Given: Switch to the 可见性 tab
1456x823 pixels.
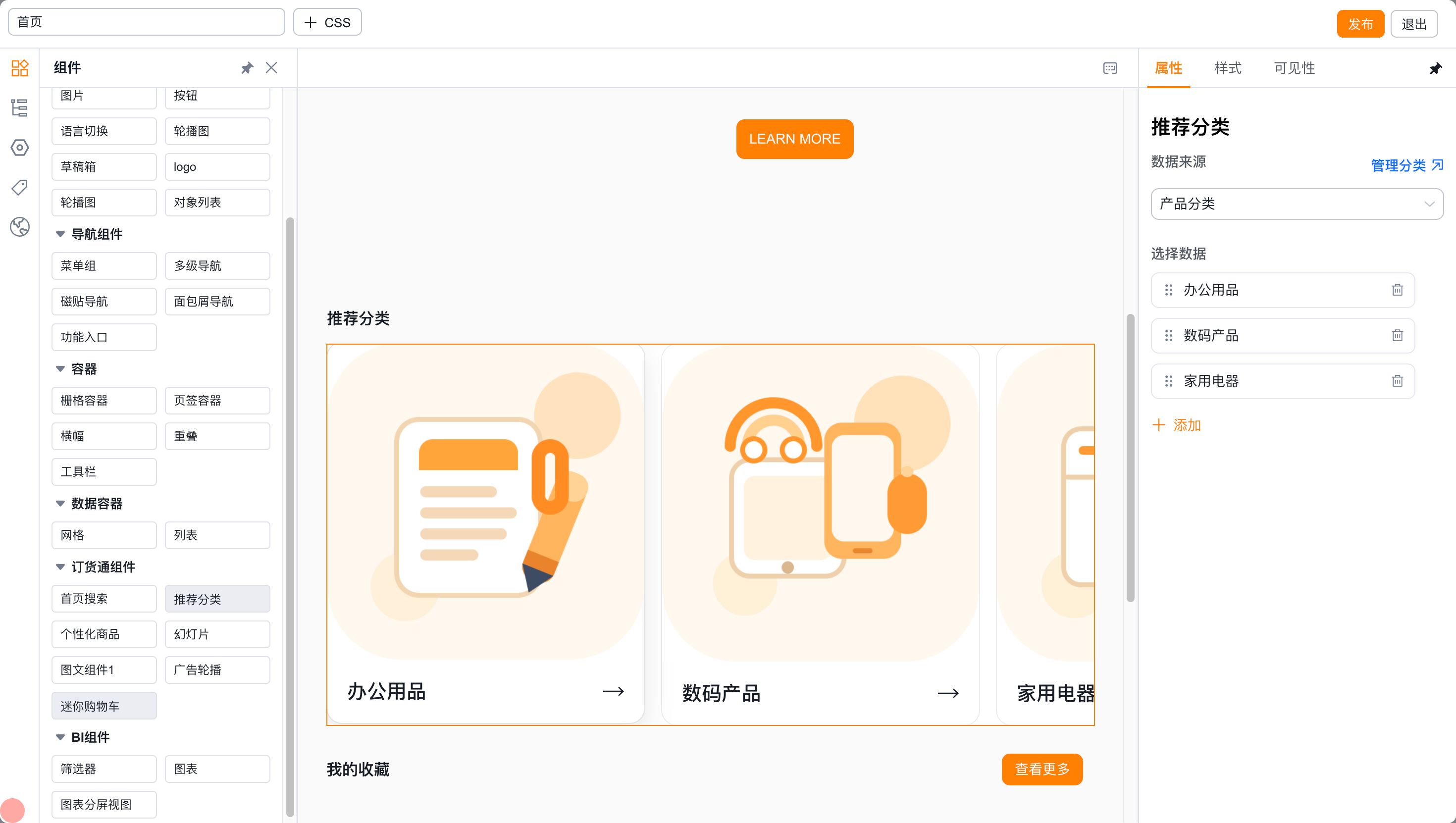Looking at the screenshot, I should coord(1295,68).
